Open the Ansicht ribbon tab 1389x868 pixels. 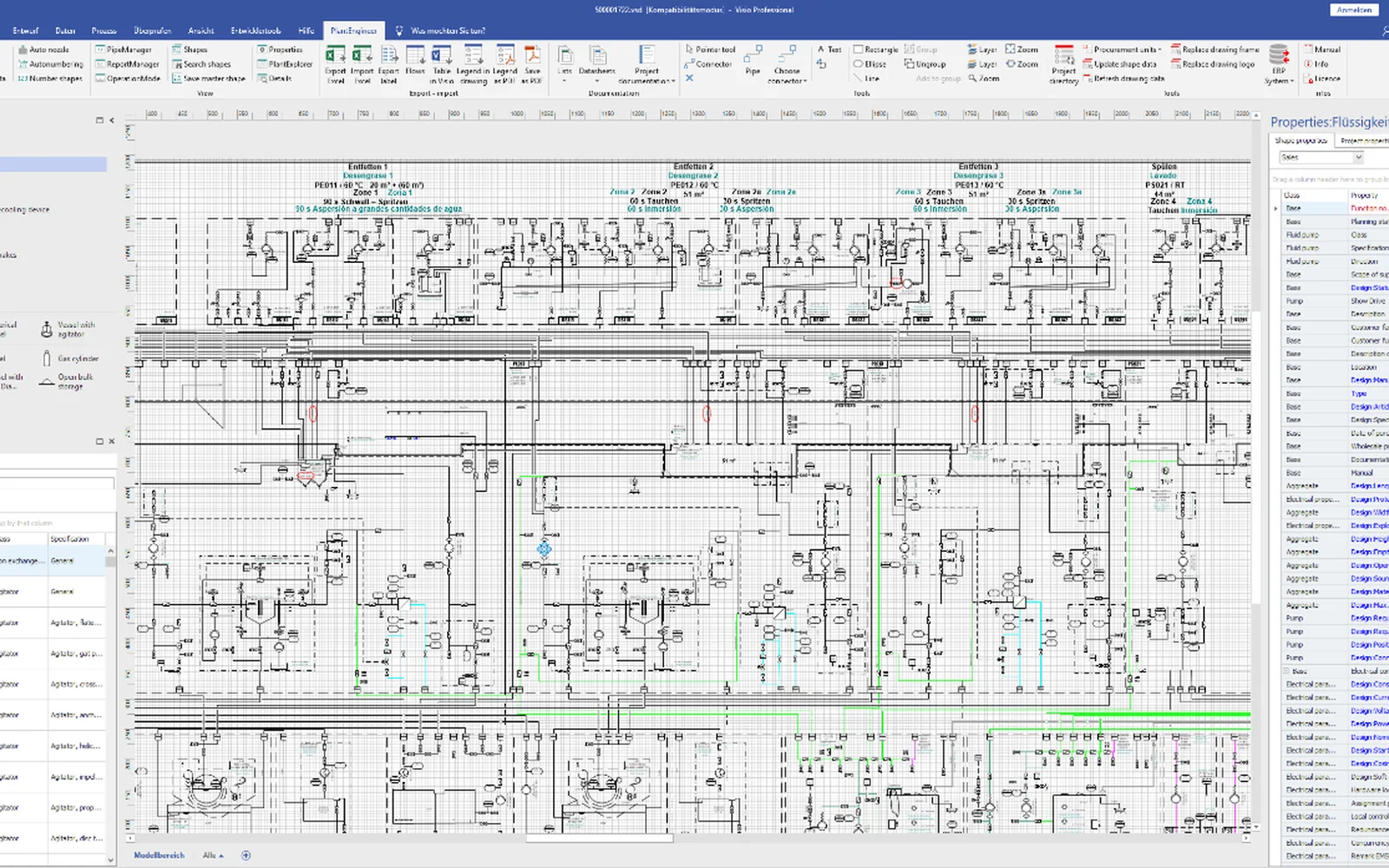201,30
